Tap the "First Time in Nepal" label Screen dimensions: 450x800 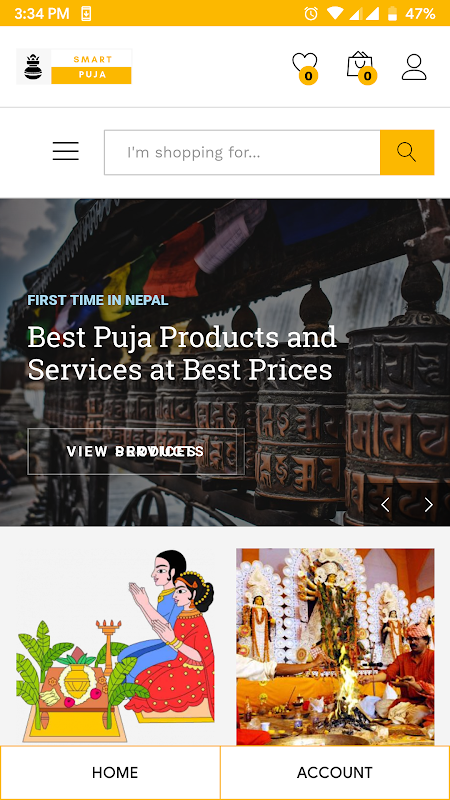[98, 300]
